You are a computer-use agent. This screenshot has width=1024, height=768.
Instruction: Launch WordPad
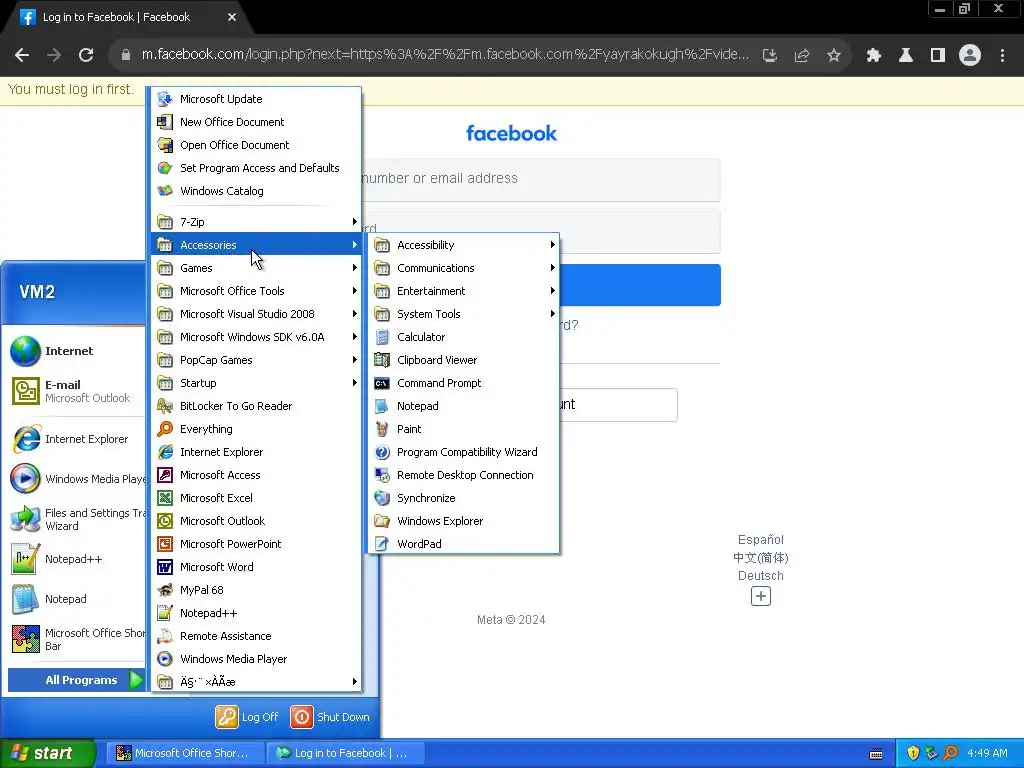click(x=463, y=543)
